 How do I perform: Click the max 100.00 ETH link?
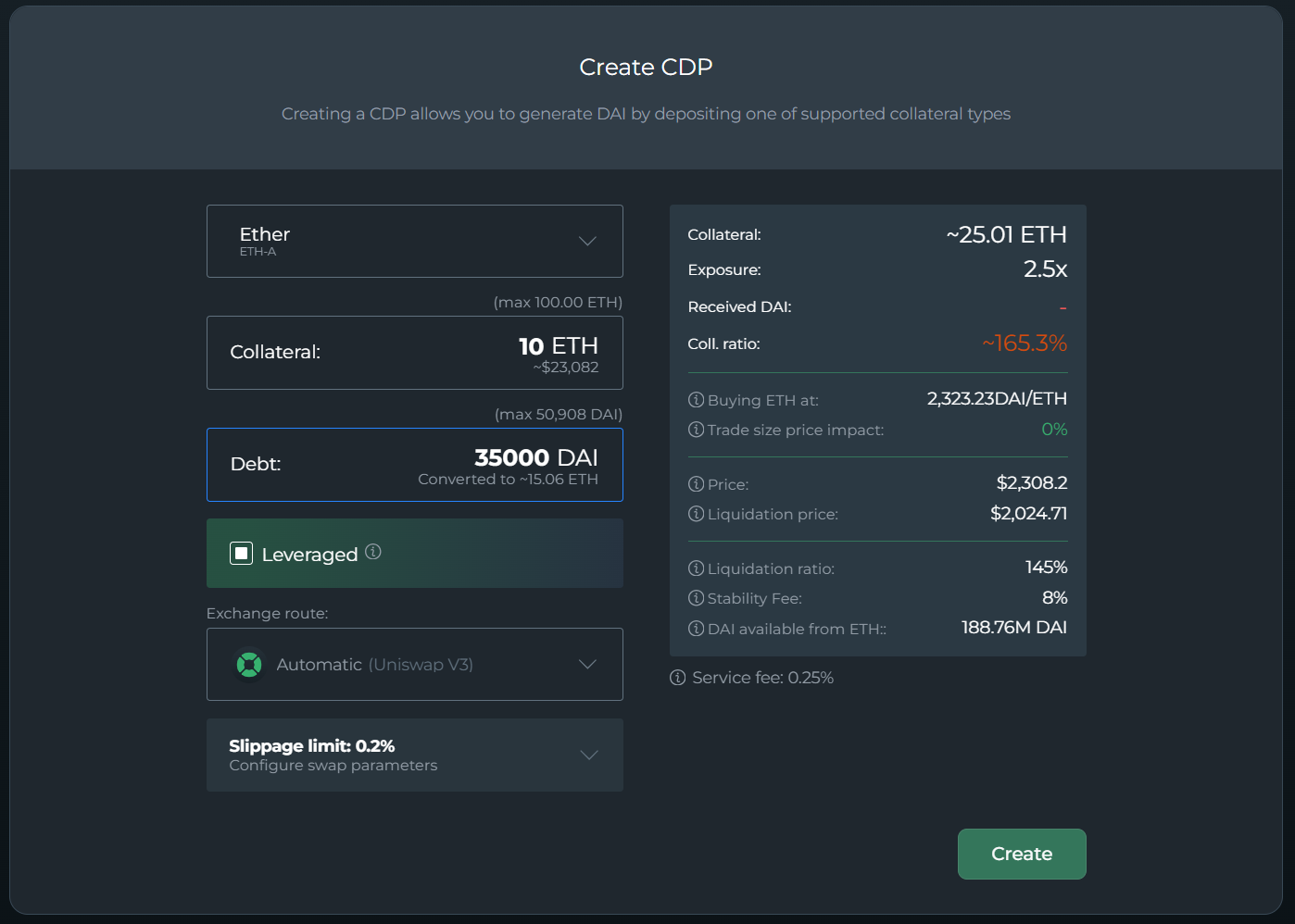[x=558, y=303]
